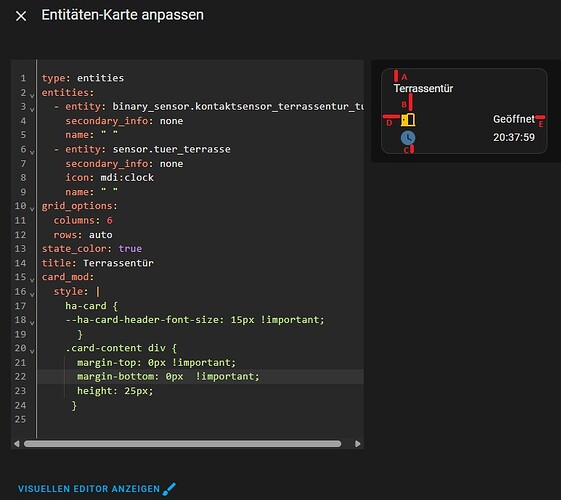Fold the sensor.tuer_terrasse entity on line 6
This screenshot has height=500, width=561.
click(32, 152)
